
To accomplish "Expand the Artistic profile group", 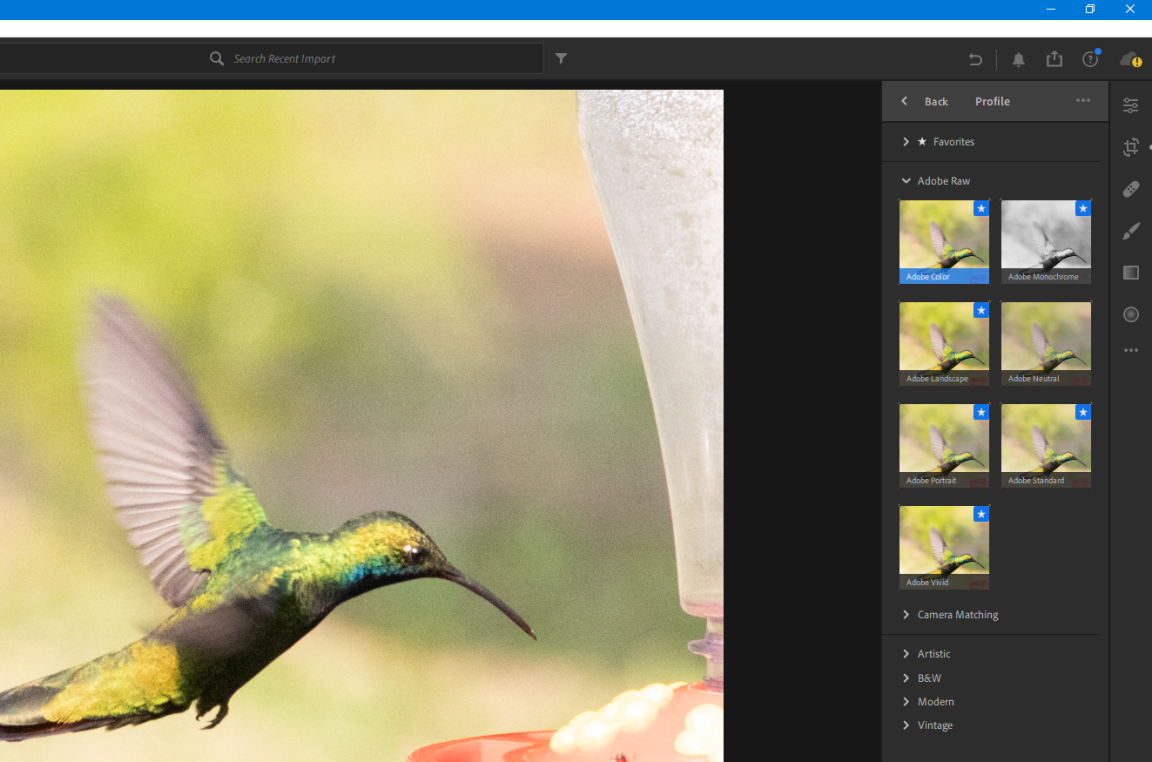I will (933, 654).
